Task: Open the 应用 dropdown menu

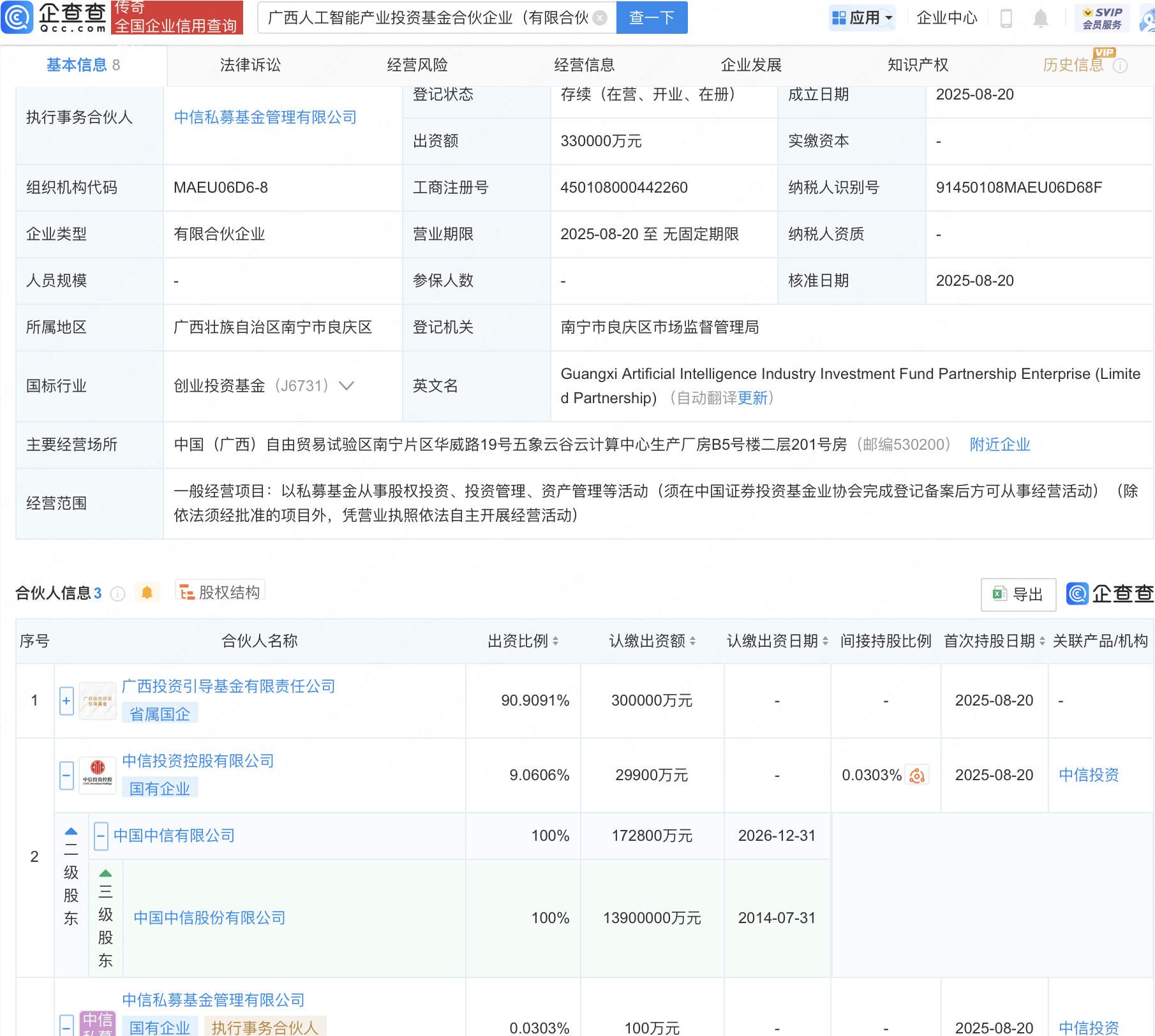Action: [x=862, y=18]
